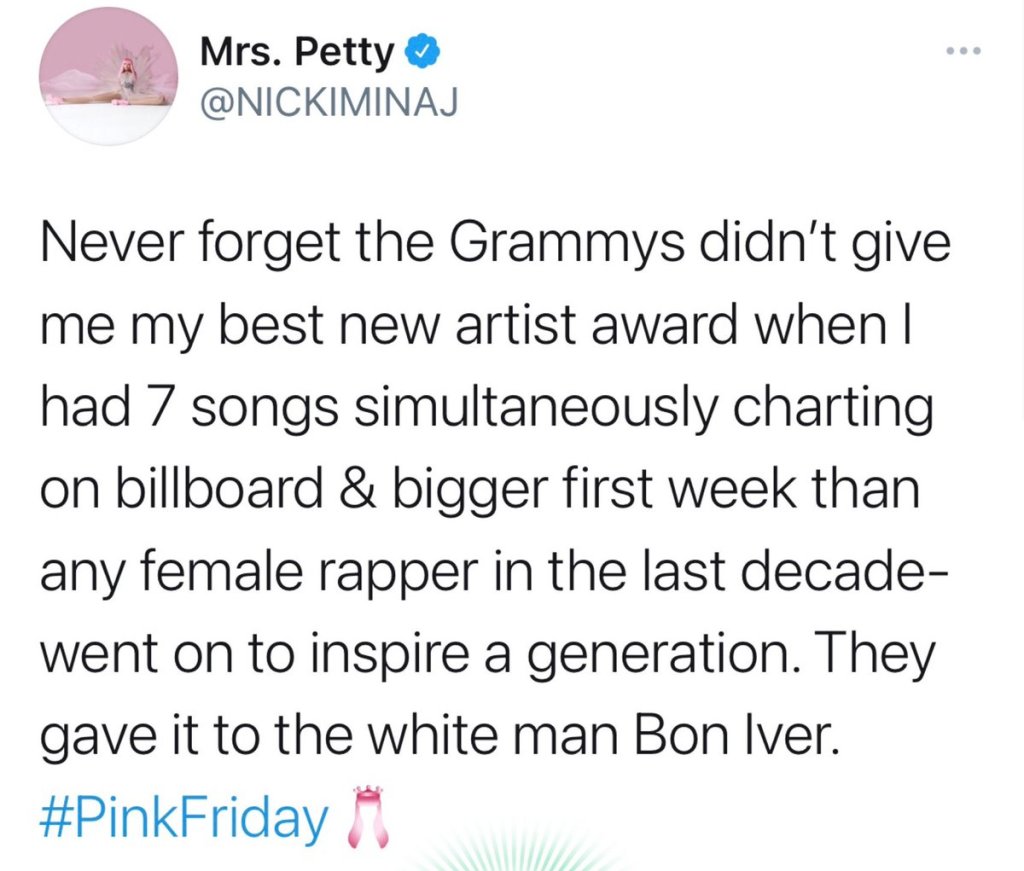Click the Mrs. Petty display name

pyautogui.click(x=297, y=52)
